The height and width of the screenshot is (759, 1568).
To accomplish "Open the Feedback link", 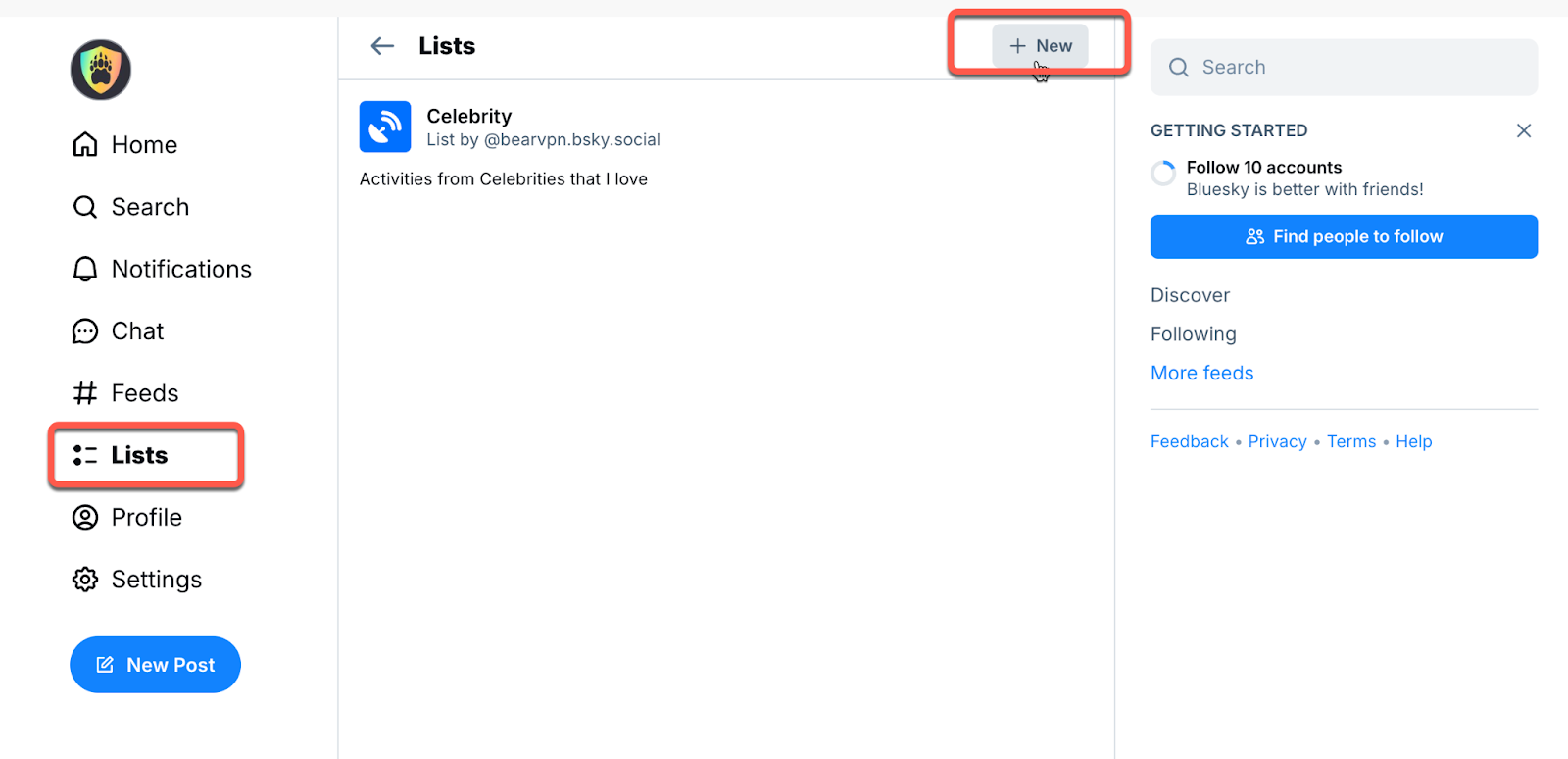I will (1189, 441).
